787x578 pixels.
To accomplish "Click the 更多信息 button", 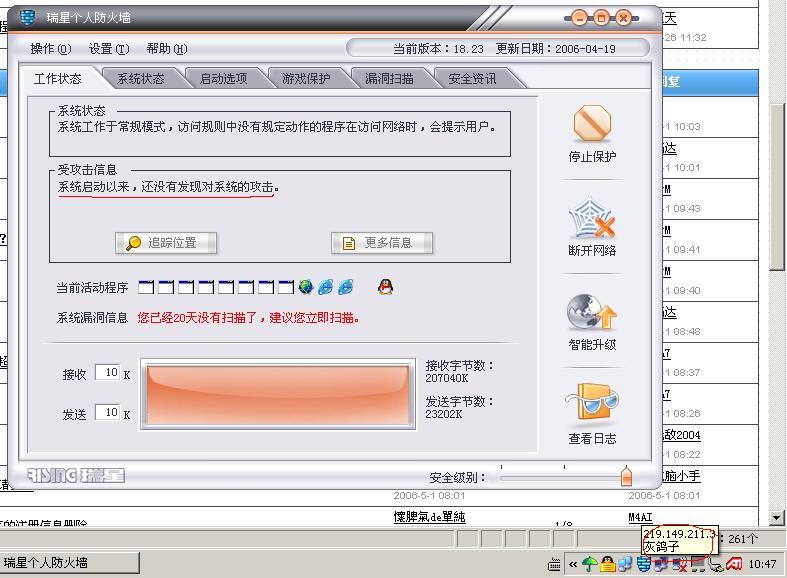I will tap(382, 243).
